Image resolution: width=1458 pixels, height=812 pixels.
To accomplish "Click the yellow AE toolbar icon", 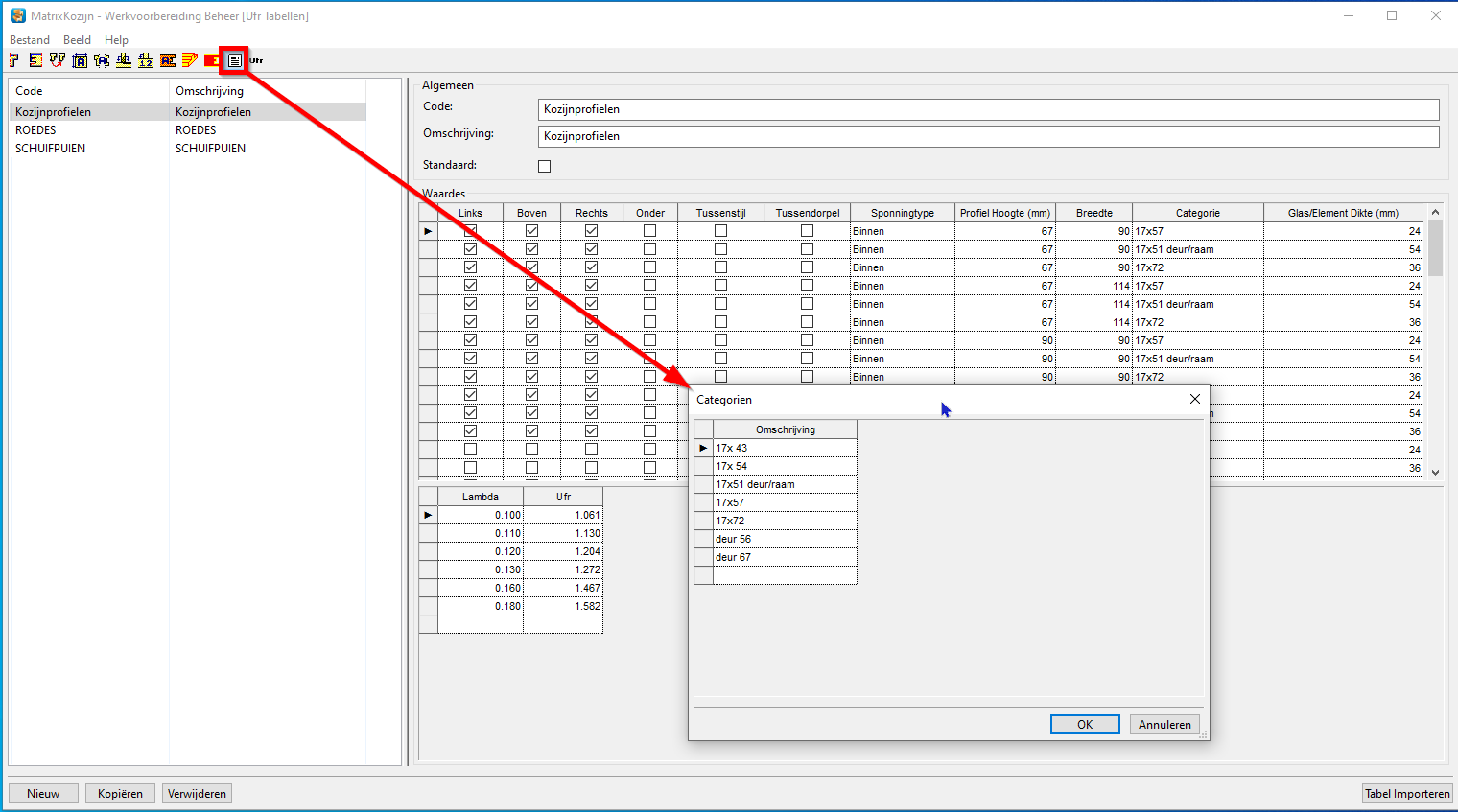I will click(168, 59).
